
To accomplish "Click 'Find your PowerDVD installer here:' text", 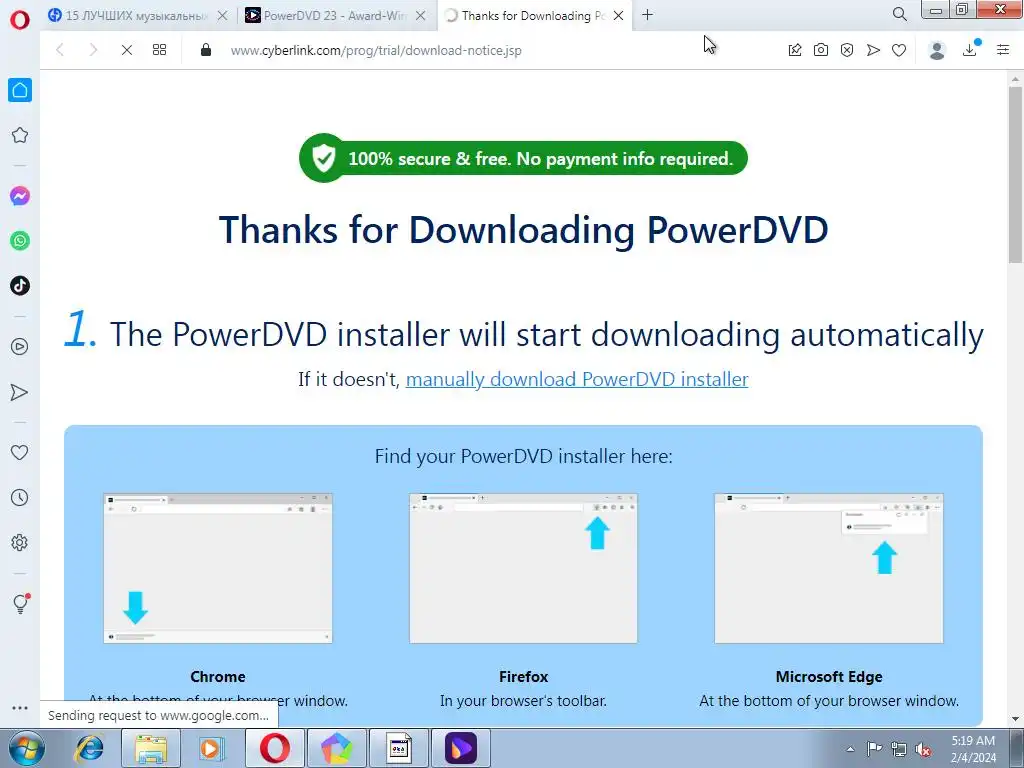I will coord(523,456).
